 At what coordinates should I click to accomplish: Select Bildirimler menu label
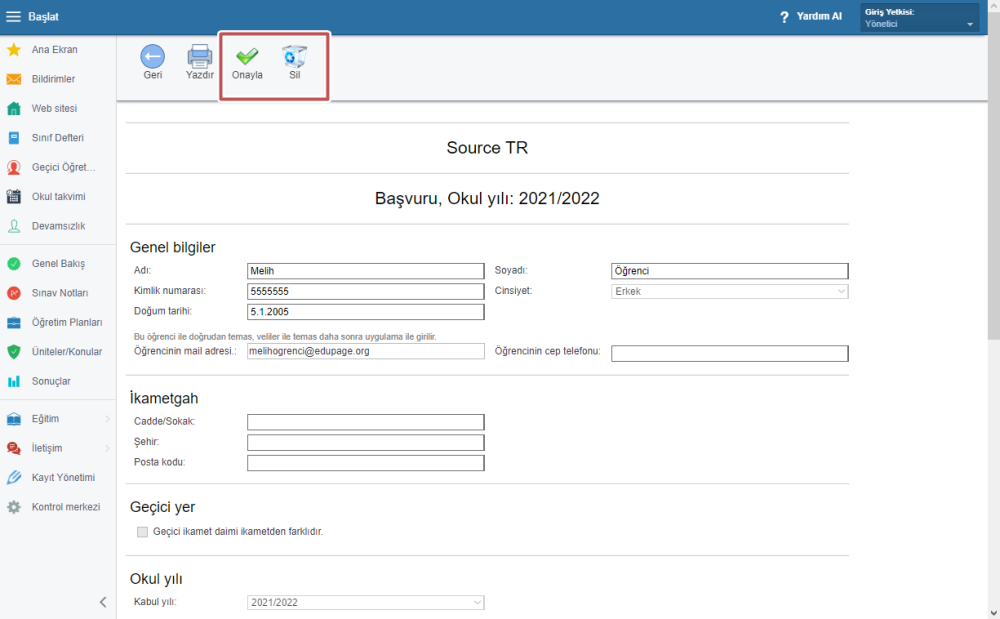(54, 79)
